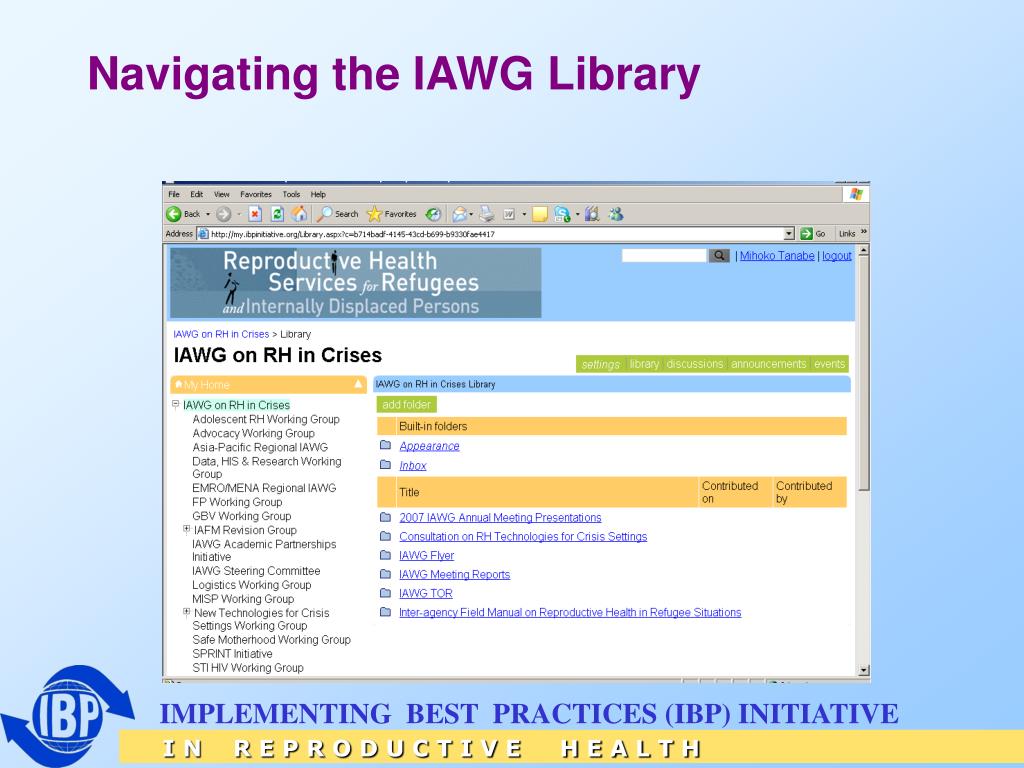The width and height of the screenshot is (1024, 768).
Task: Click the Appearance folder icon
Action: (385, 445)
